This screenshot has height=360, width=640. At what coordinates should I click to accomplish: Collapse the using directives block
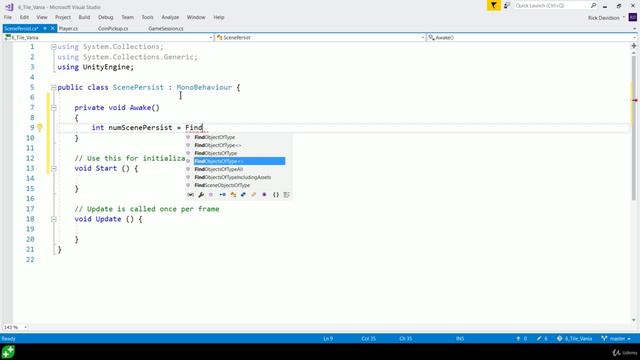click(x=53, y=47)
